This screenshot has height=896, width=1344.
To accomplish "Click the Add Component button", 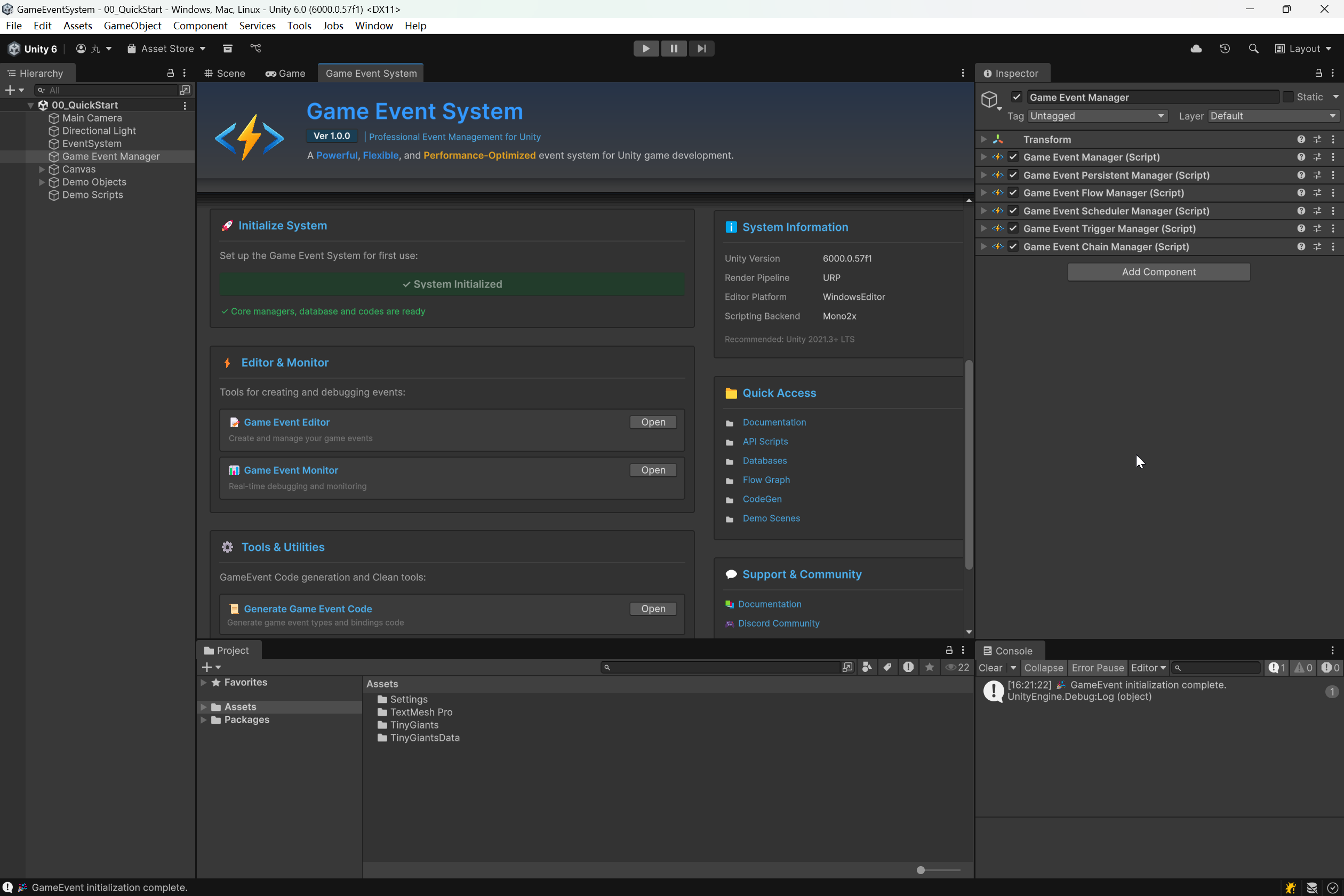I will pyautogui.click(x=1158, y=271).
